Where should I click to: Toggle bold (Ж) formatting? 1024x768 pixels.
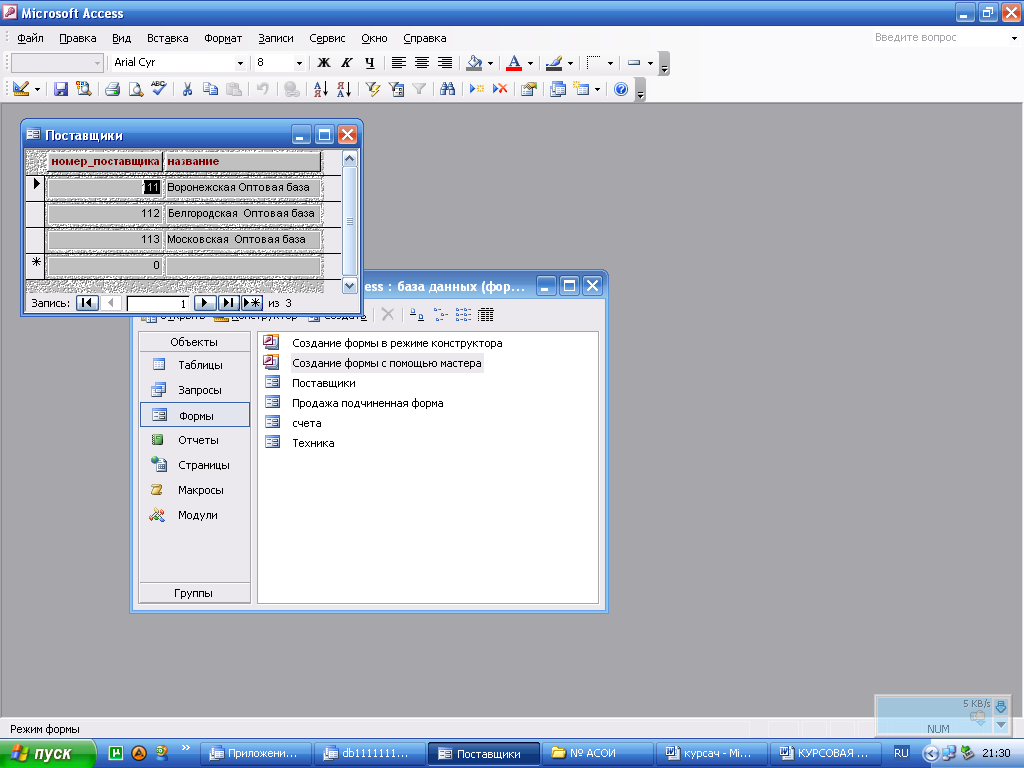[324, 63]
